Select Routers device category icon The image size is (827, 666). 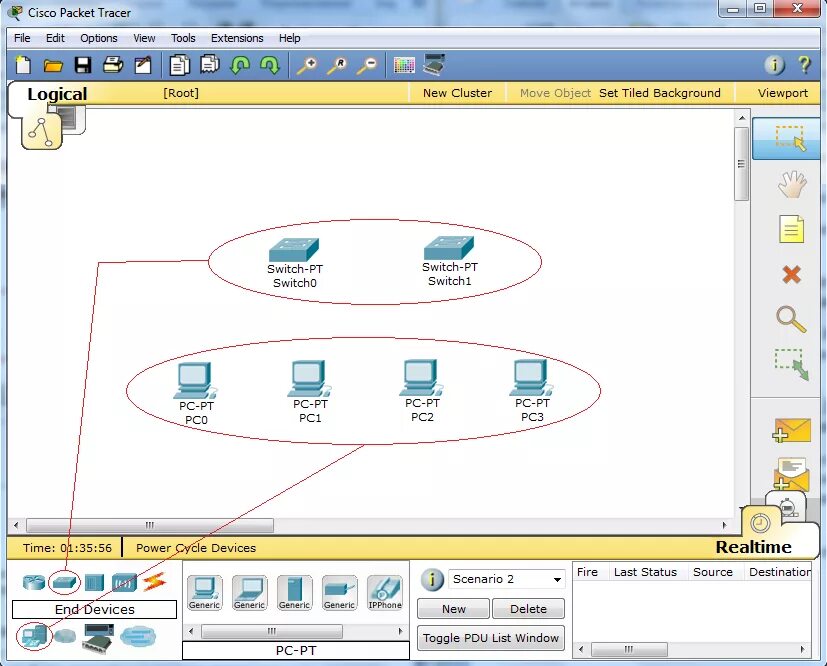coord(34,582)
